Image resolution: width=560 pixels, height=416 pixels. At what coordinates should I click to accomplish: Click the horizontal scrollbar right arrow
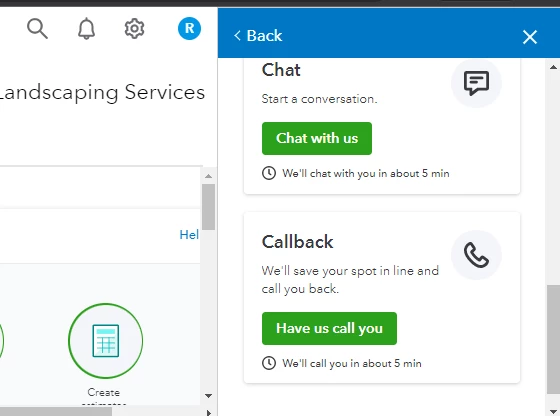click(209, 412)
